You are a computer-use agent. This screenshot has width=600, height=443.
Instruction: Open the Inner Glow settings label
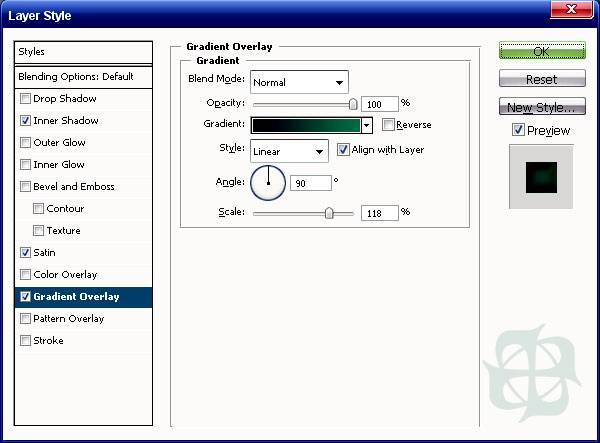pos(59,164)
